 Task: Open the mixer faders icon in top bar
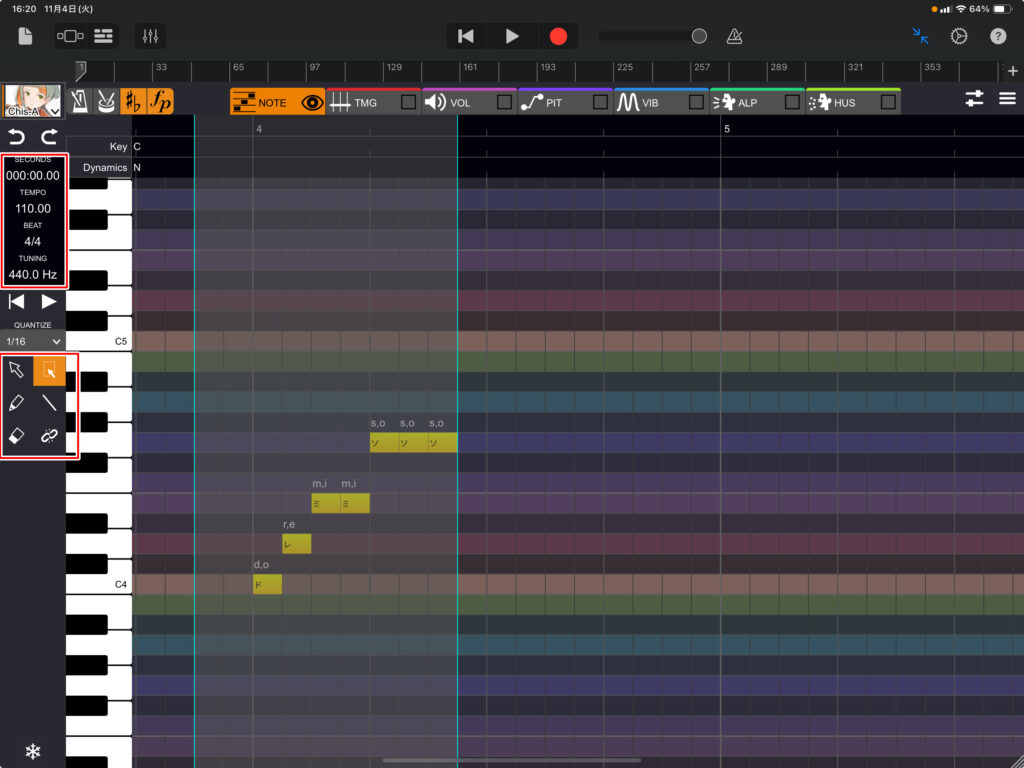(151, 36)
